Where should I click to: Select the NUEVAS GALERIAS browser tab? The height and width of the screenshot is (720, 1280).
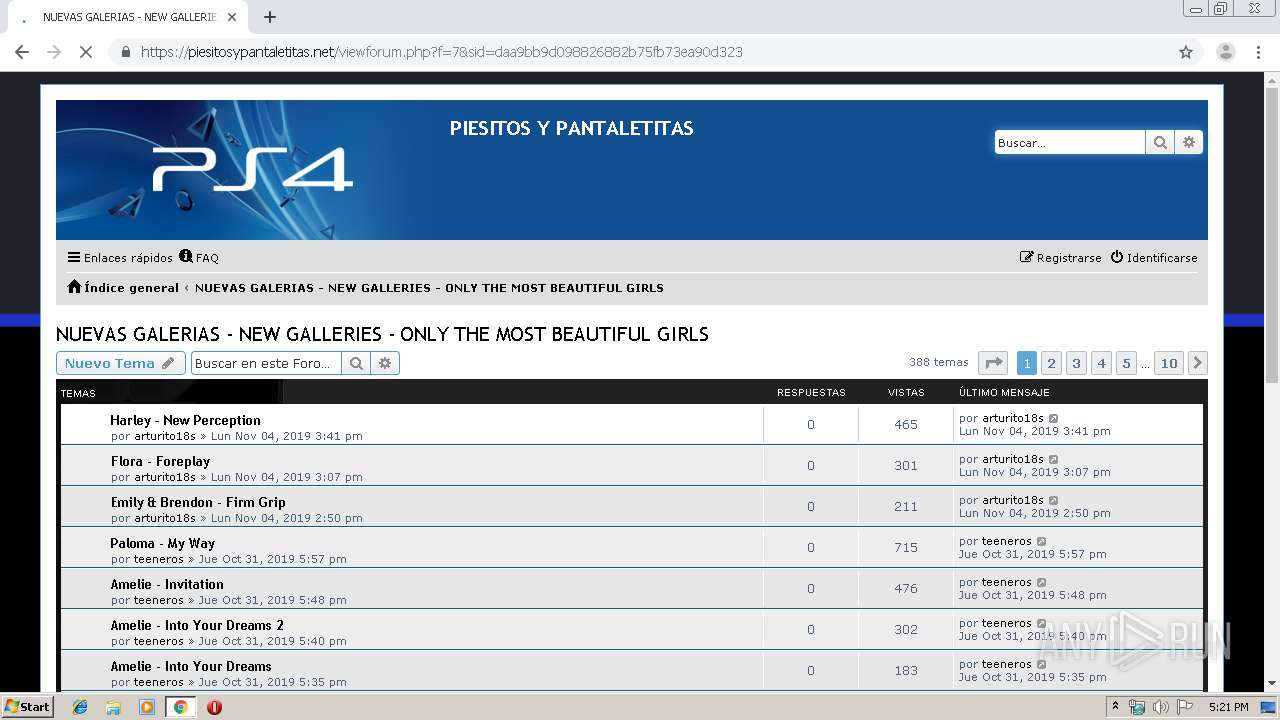(x=129, y=17)
